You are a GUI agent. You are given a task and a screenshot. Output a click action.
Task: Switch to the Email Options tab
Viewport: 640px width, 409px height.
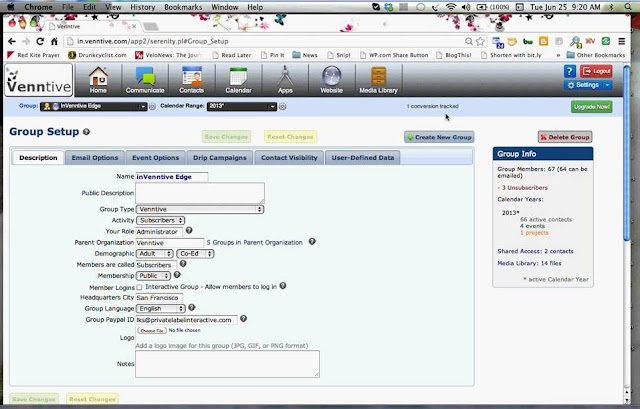pyautogui.click(x=95, y=158)
